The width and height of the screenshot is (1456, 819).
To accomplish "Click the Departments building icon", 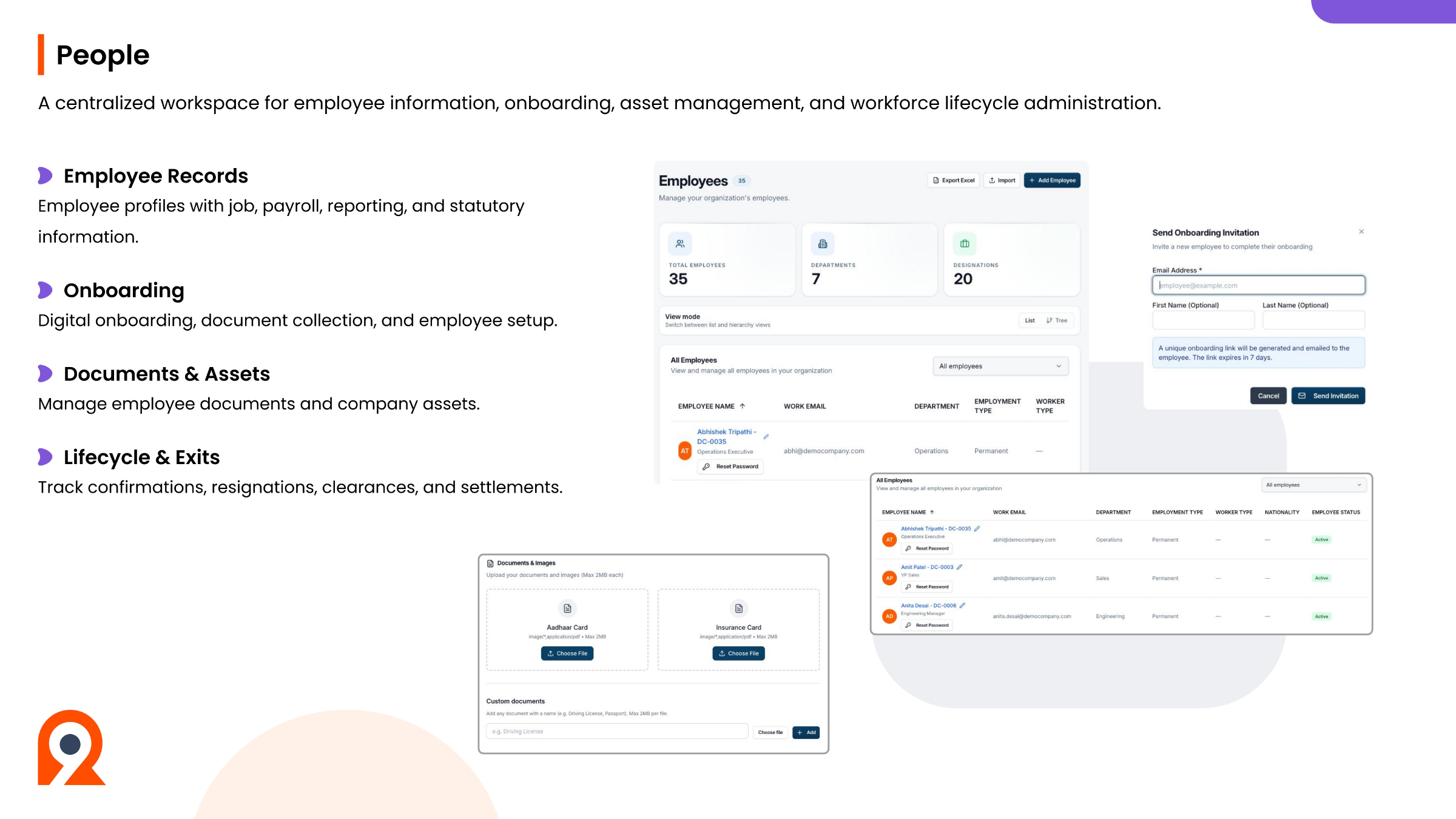I will point(823,243).
